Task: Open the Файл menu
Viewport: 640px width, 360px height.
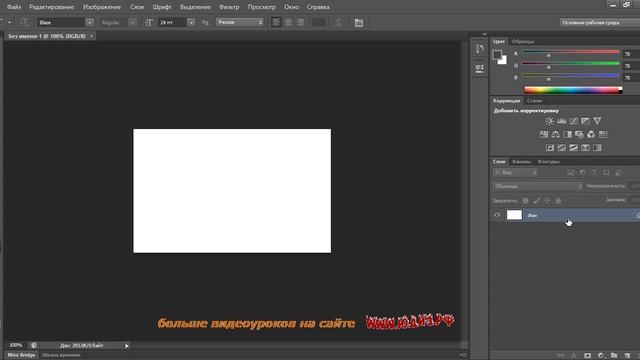Action: point(14,7)
